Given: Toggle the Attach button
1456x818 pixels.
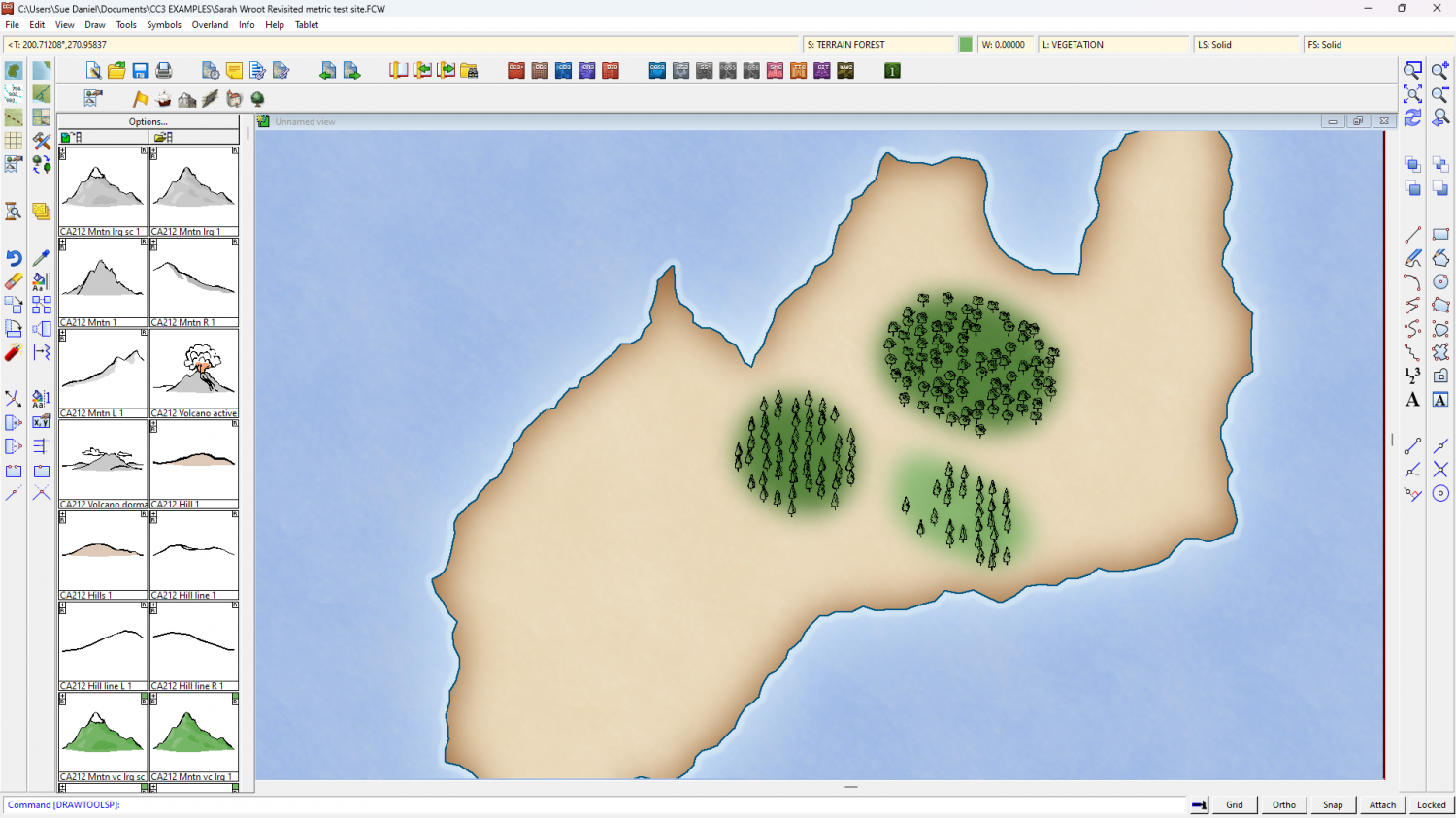Looking at the screenshot, I should tap(1382, 804).
